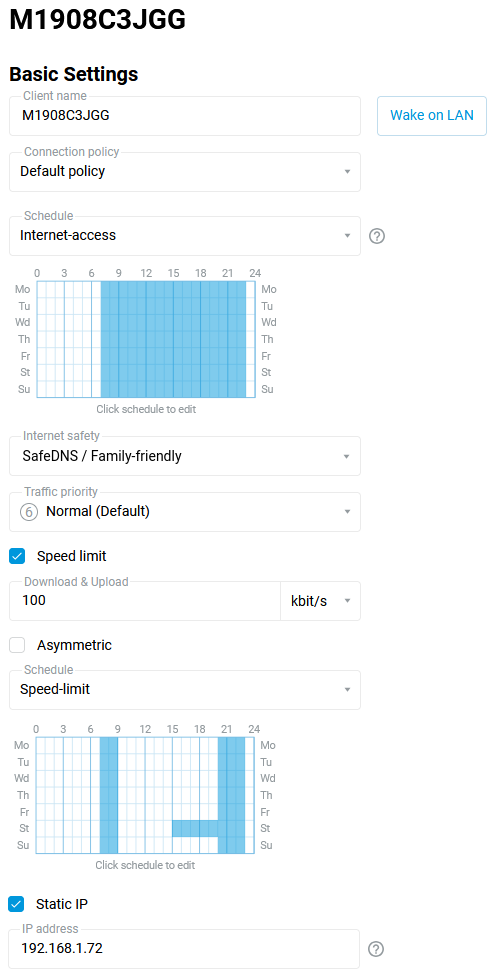
Task: Disable the Speed limit checkbox
Action: tap(17, 556)
